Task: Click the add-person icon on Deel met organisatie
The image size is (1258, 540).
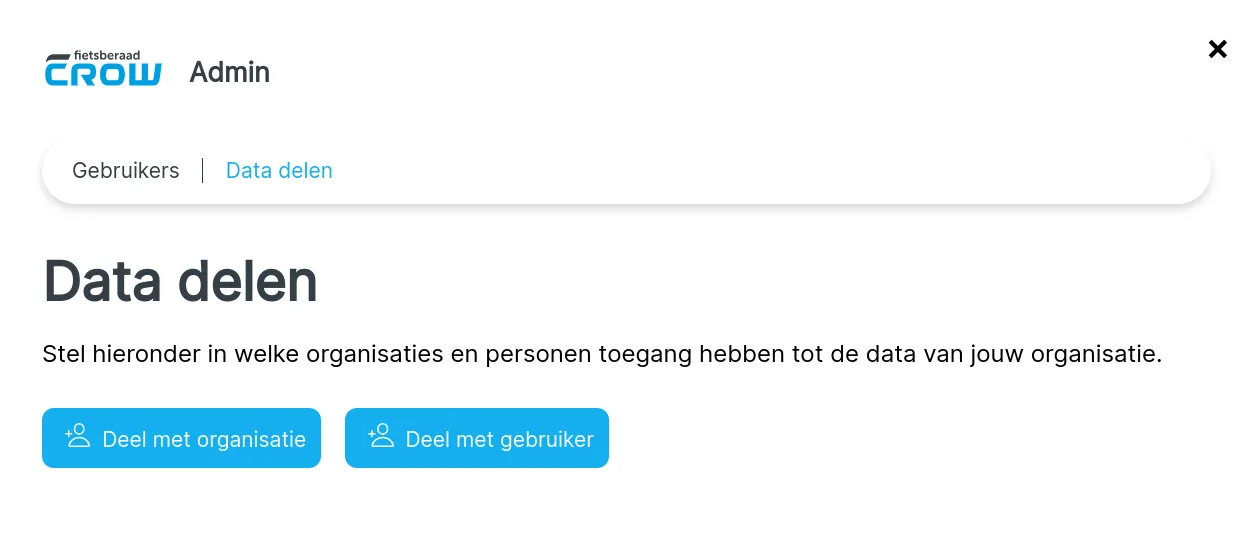Action: click(x=78, y=437)
